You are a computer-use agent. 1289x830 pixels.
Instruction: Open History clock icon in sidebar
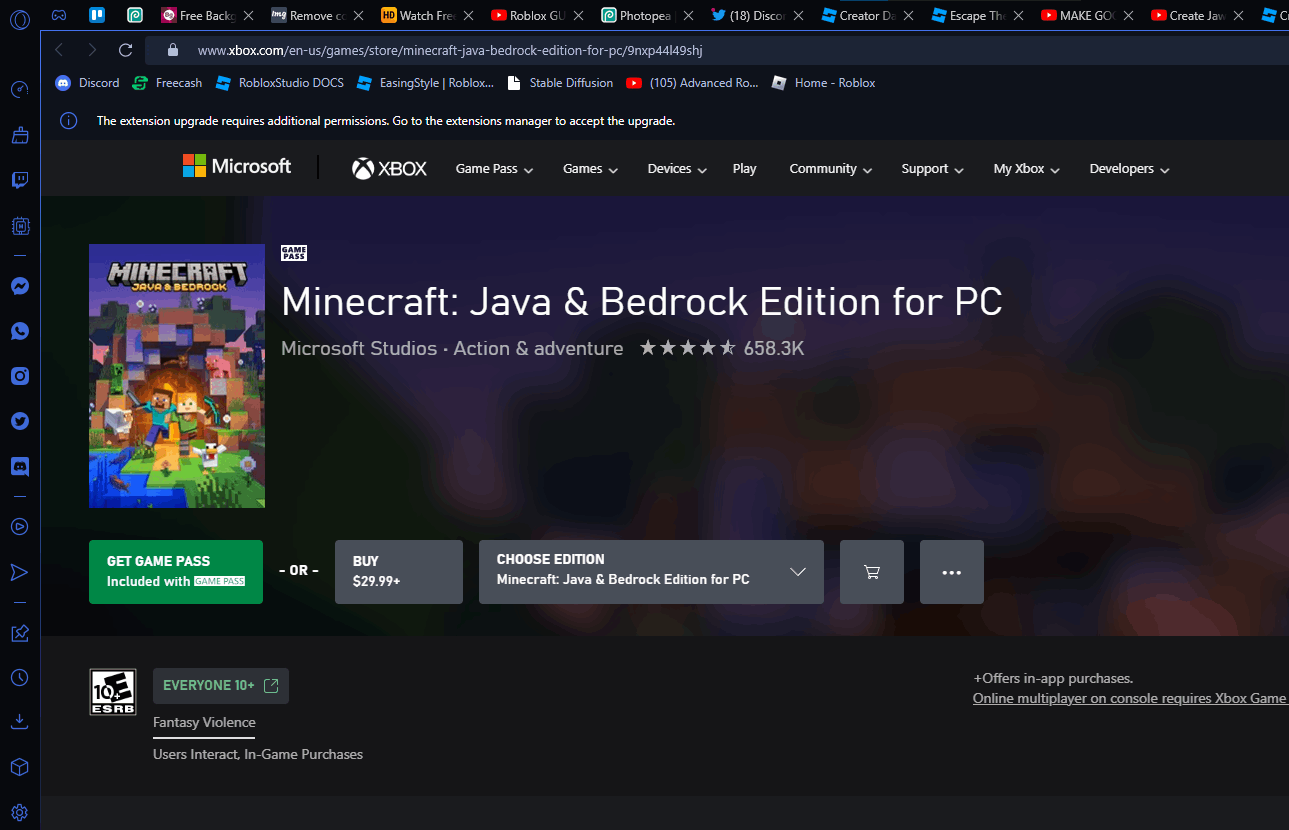19,677
